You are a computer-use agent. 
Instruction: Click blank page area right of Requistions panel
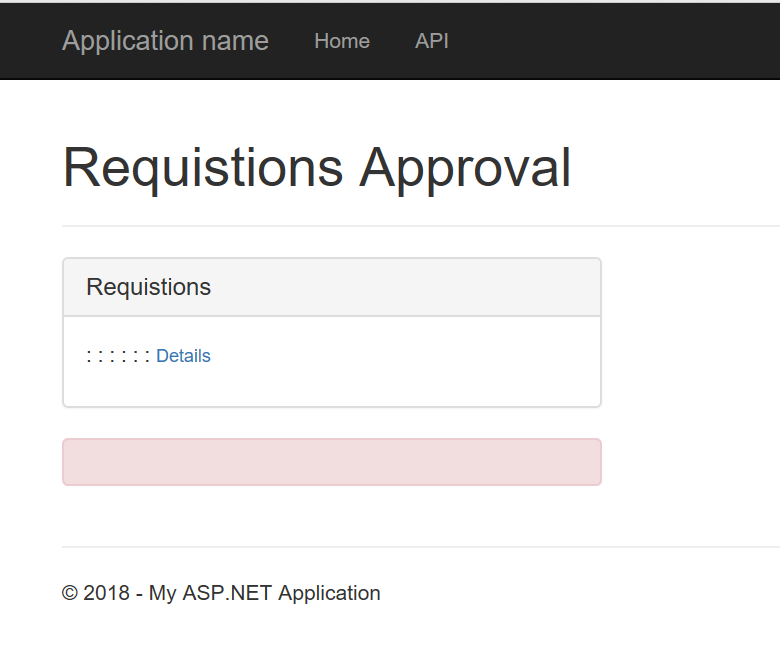691,332
